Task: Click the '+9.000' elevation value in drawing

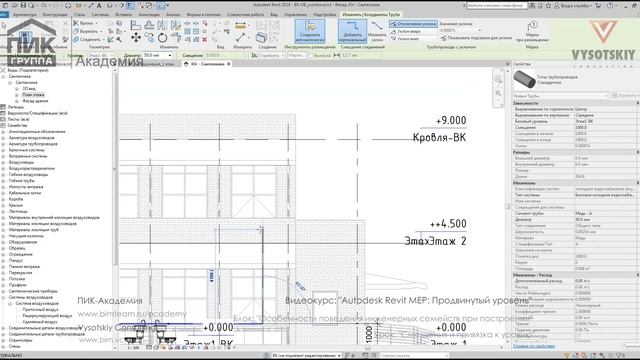Action: coord(451,120)
